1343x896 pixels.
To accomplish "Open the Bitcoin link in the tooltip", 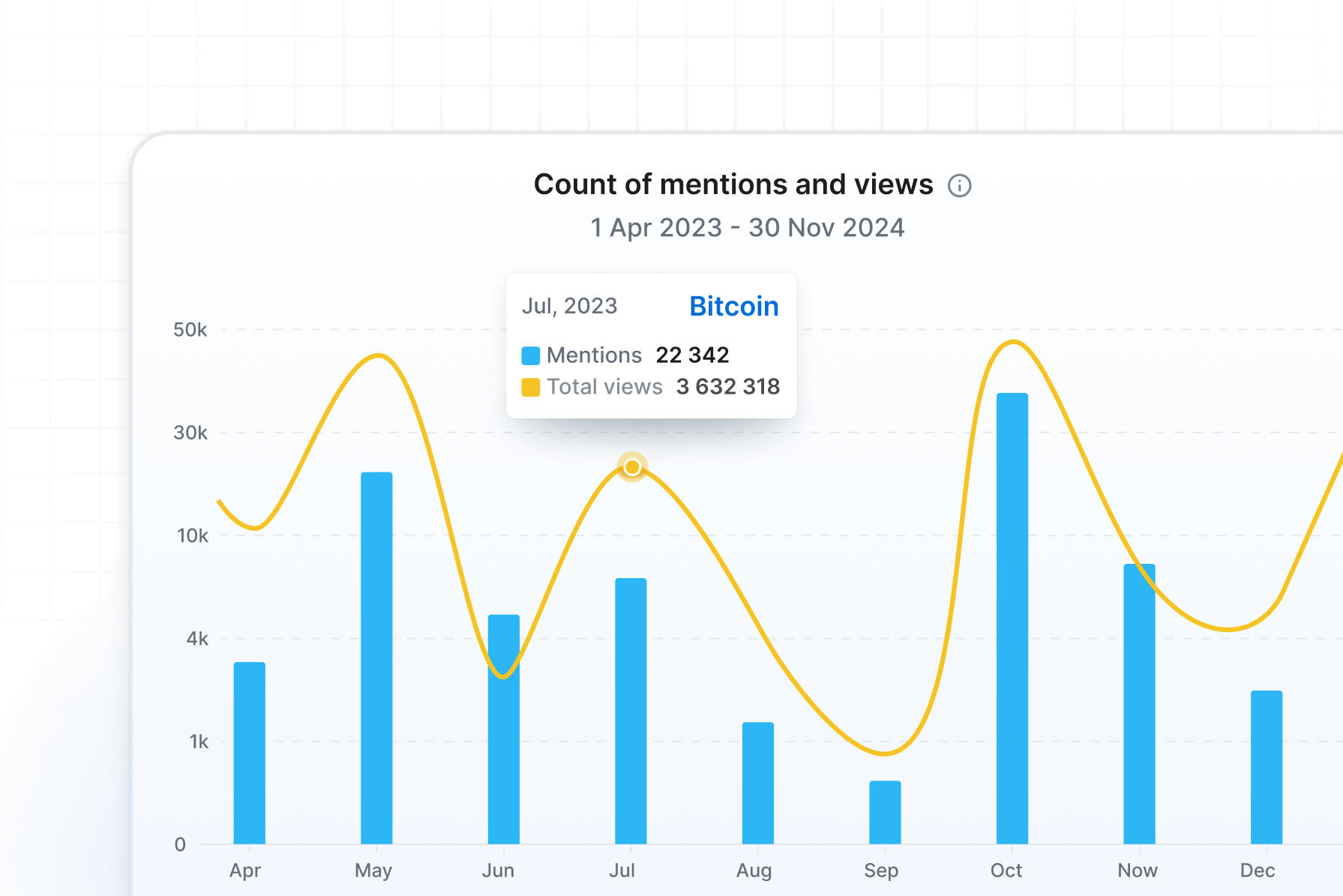I will (733, 306).
